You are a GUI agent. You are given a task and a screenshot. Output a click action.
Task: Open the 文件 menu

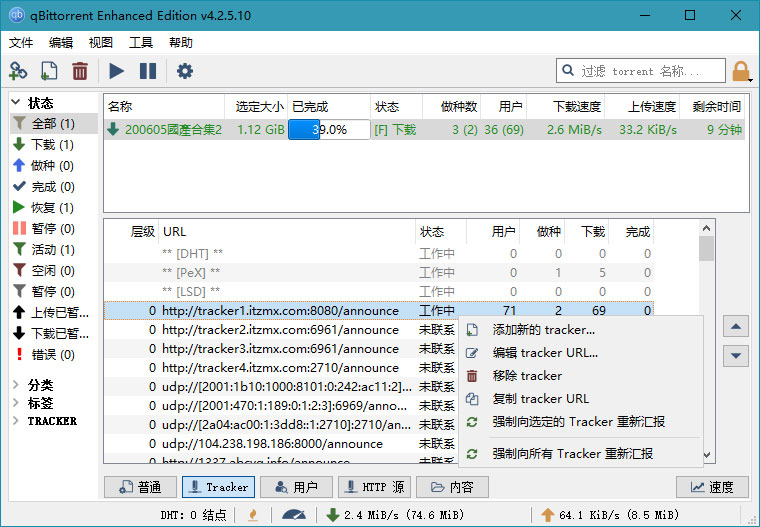pos(21,43)
